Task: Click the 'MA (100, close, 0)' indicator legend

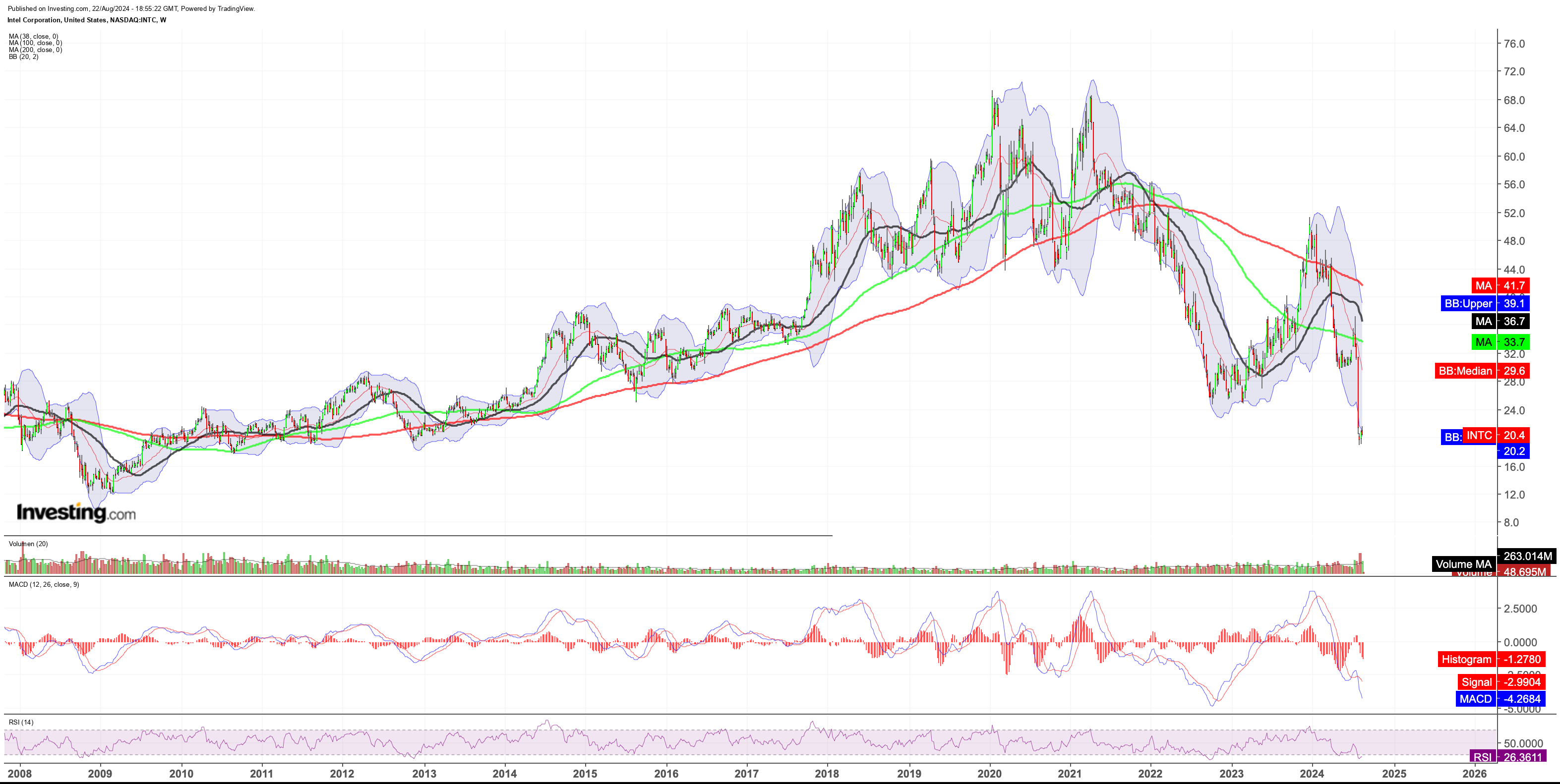Action: click(35, 43)
